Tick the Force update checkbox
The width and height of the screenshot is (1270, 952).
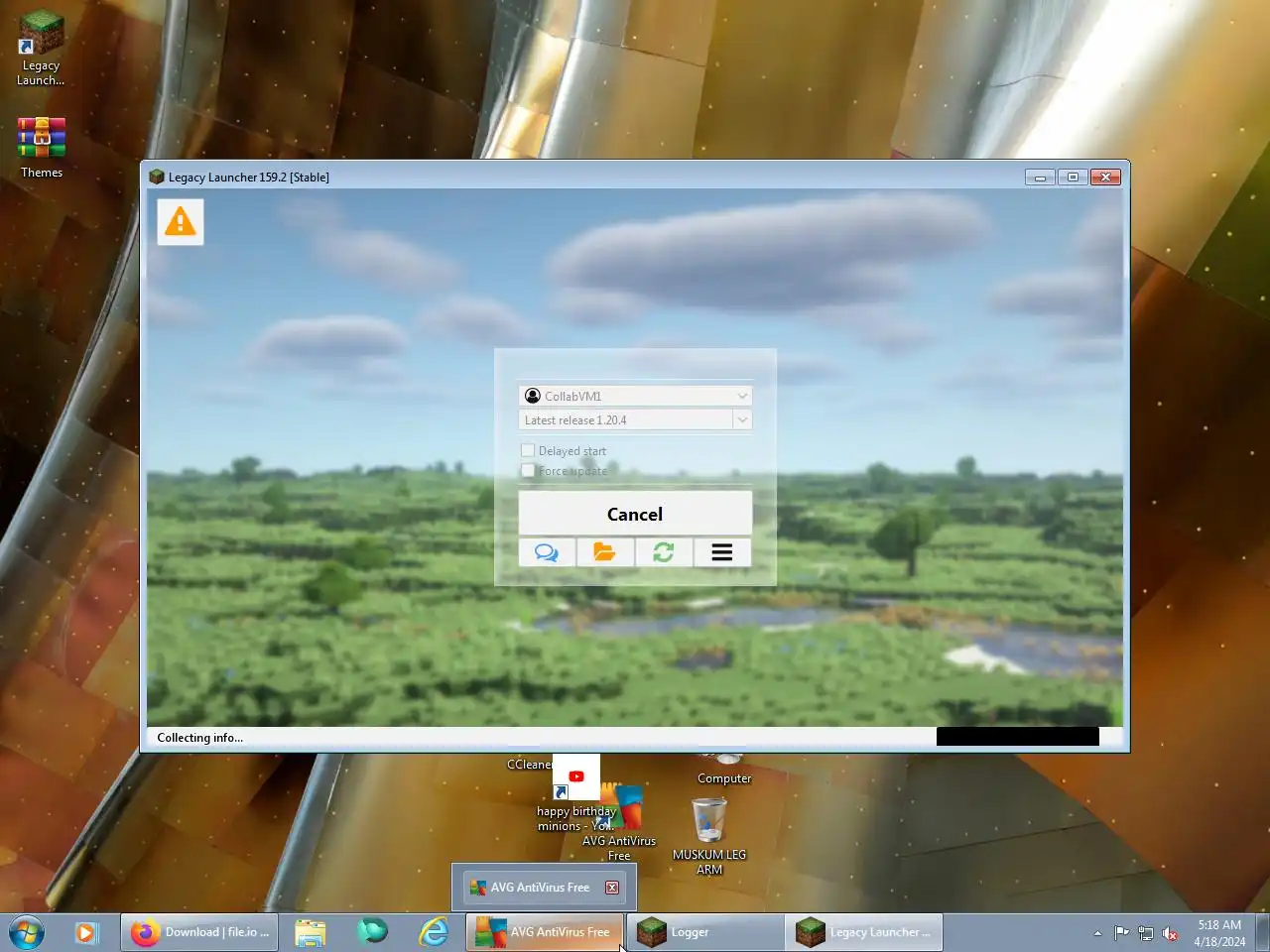(x=528, y=471)
